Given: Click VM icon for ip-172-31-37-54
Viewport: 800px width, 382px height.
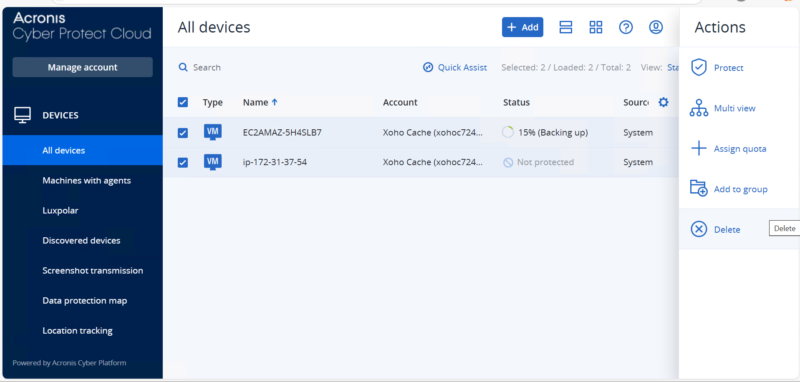Looking at the screenshot, I should (213, 162).
